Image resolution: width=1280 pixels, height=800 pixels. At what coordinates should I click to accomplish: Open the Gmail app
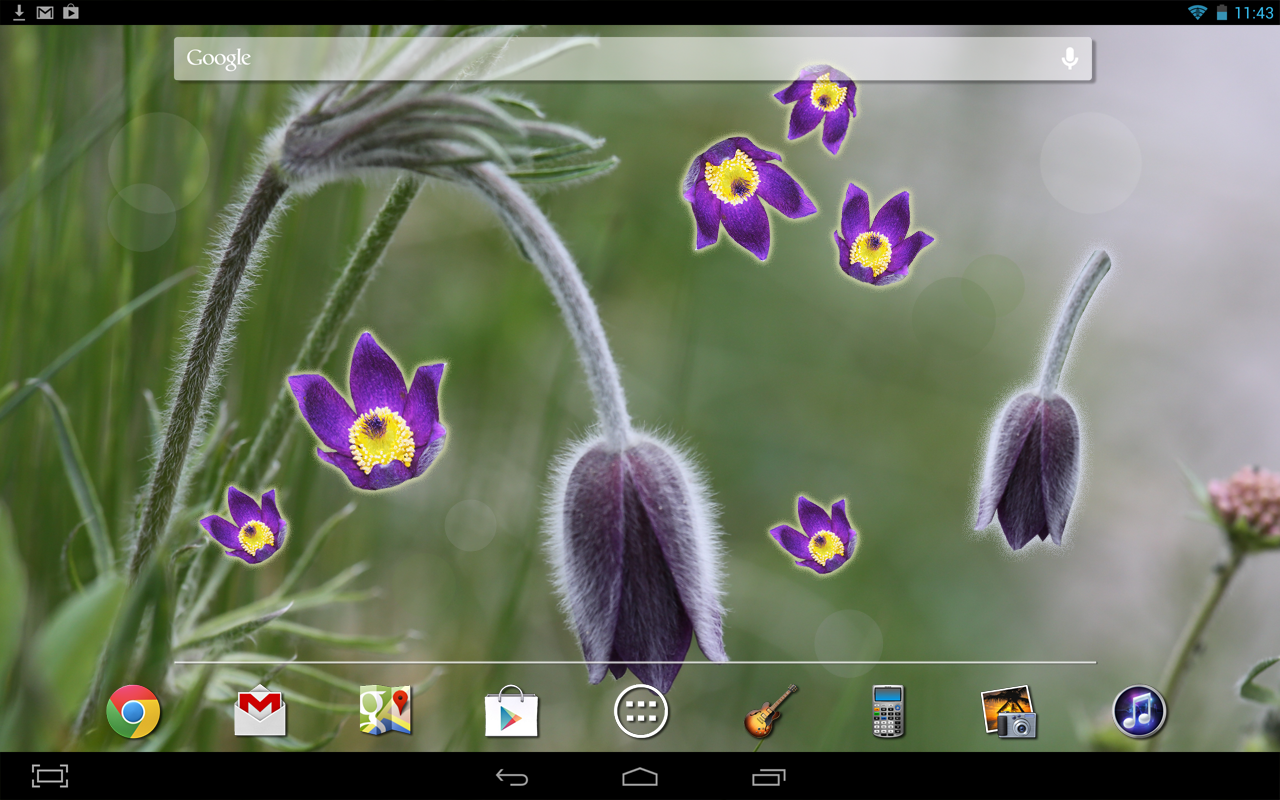click(260, 712)
